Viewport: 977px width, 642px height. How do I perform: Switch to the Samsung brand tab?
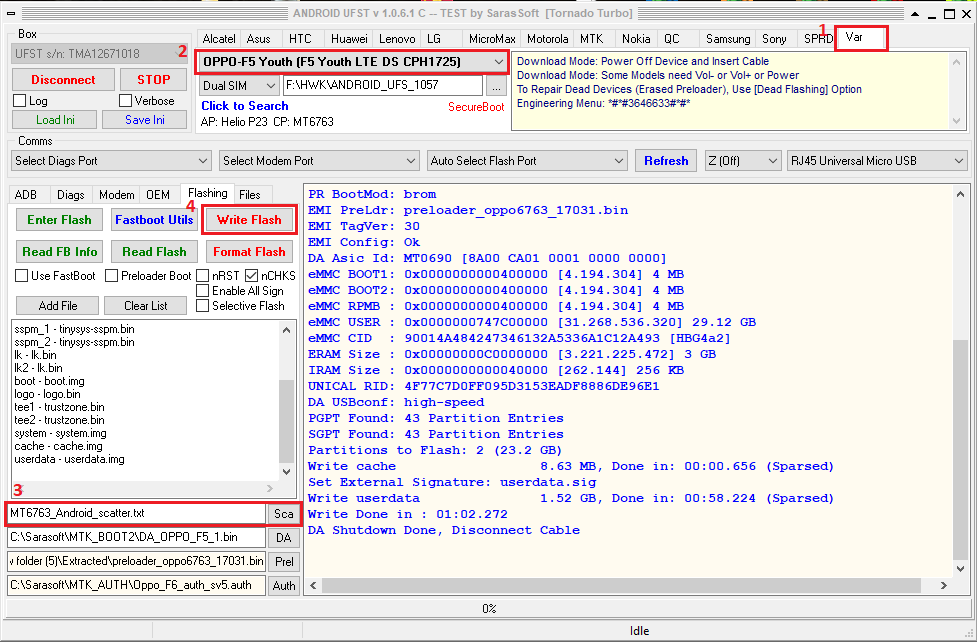click(727, 39)
